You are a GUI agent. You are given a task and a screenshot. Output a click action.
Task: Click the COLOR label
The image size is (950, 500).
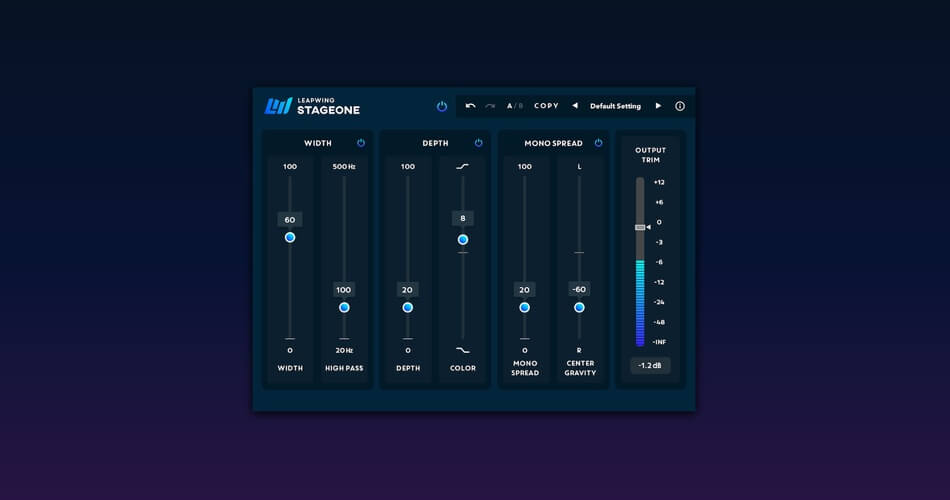tap(463, 368)
